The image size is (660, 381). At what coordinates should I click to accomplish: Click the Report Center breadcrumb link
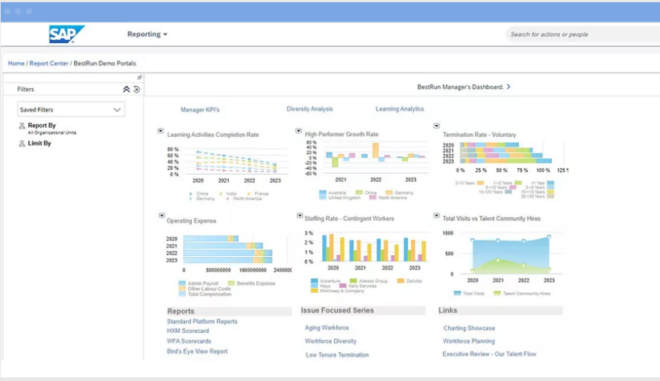[49, 63]
